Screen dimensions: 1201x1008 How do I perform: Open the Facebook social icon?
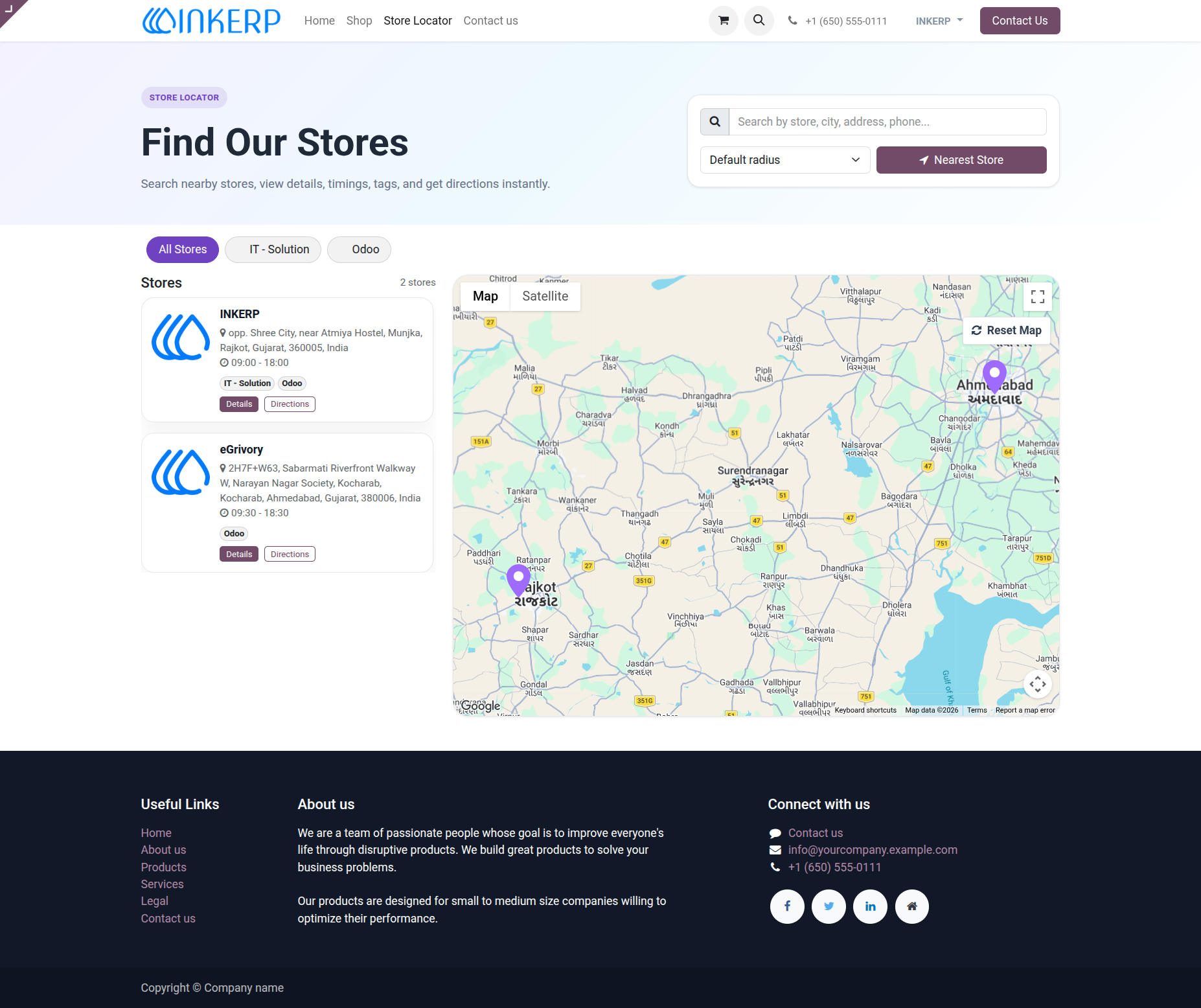click(787, 906)
